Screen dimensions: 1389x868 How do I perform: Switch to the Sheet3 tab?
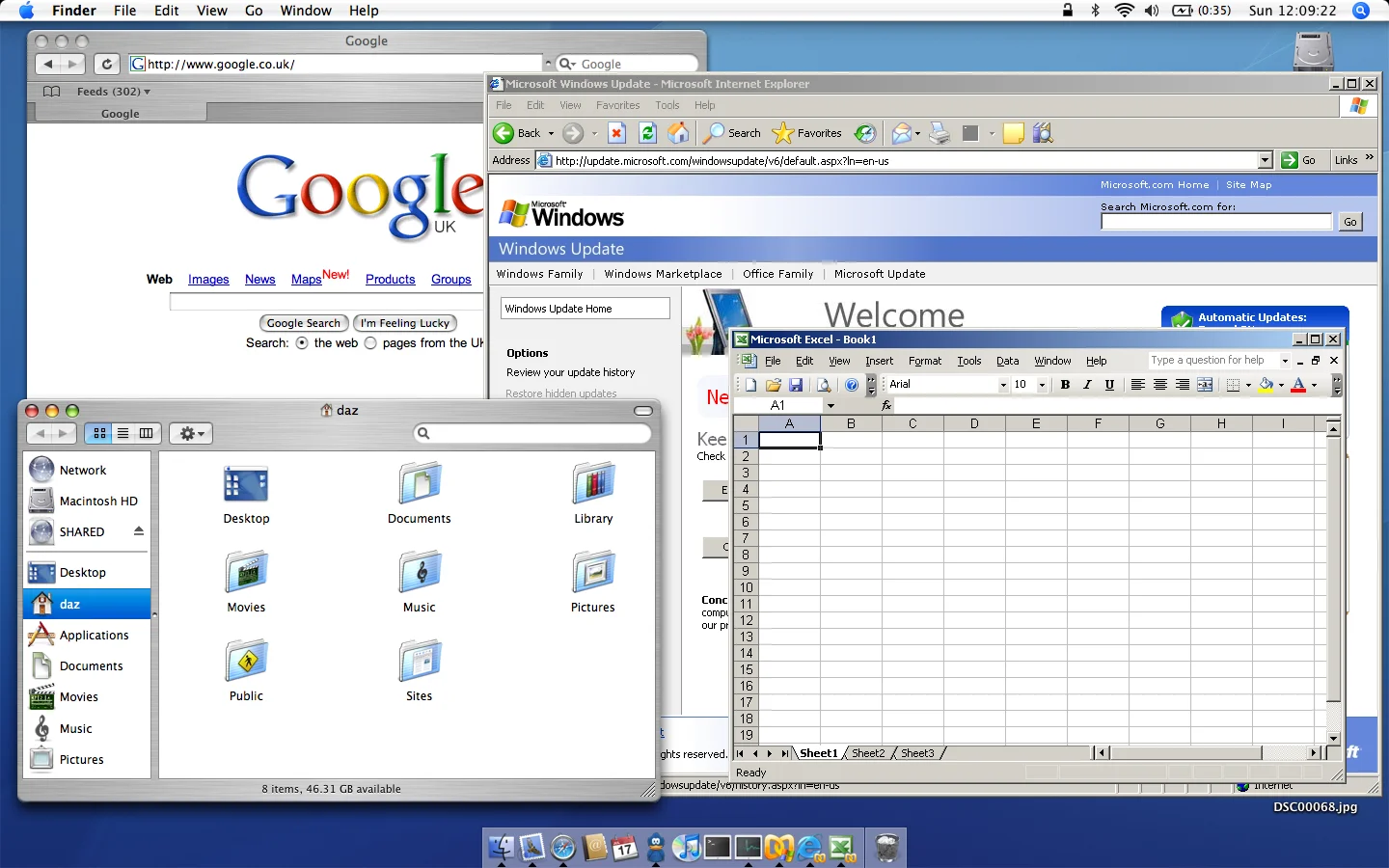(x=917, y=753)
